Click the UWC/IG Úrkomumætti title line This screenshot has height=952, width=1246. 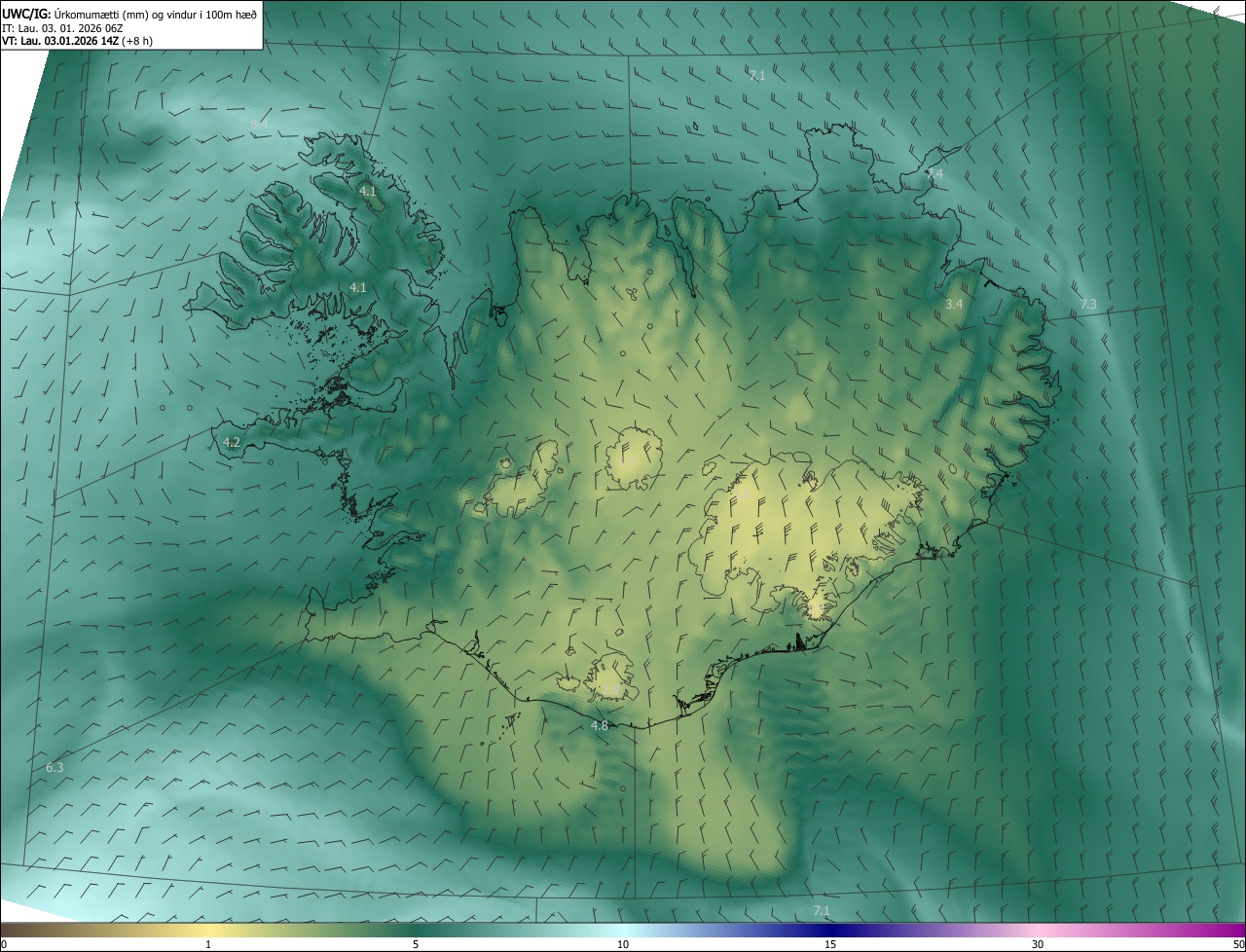[129, 14]
